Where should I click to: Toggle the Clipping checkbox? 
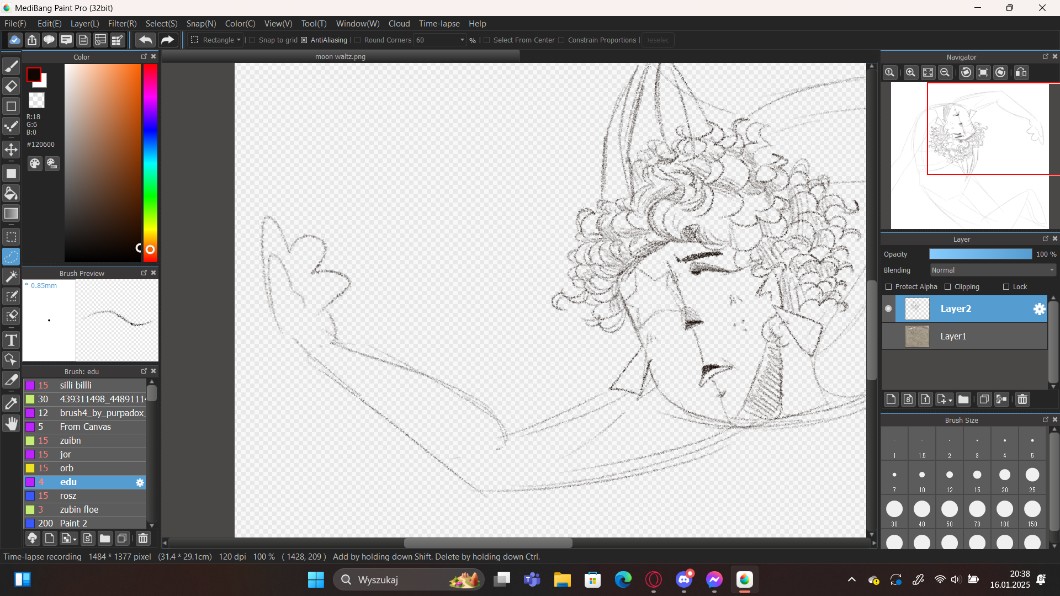(948, 287)
